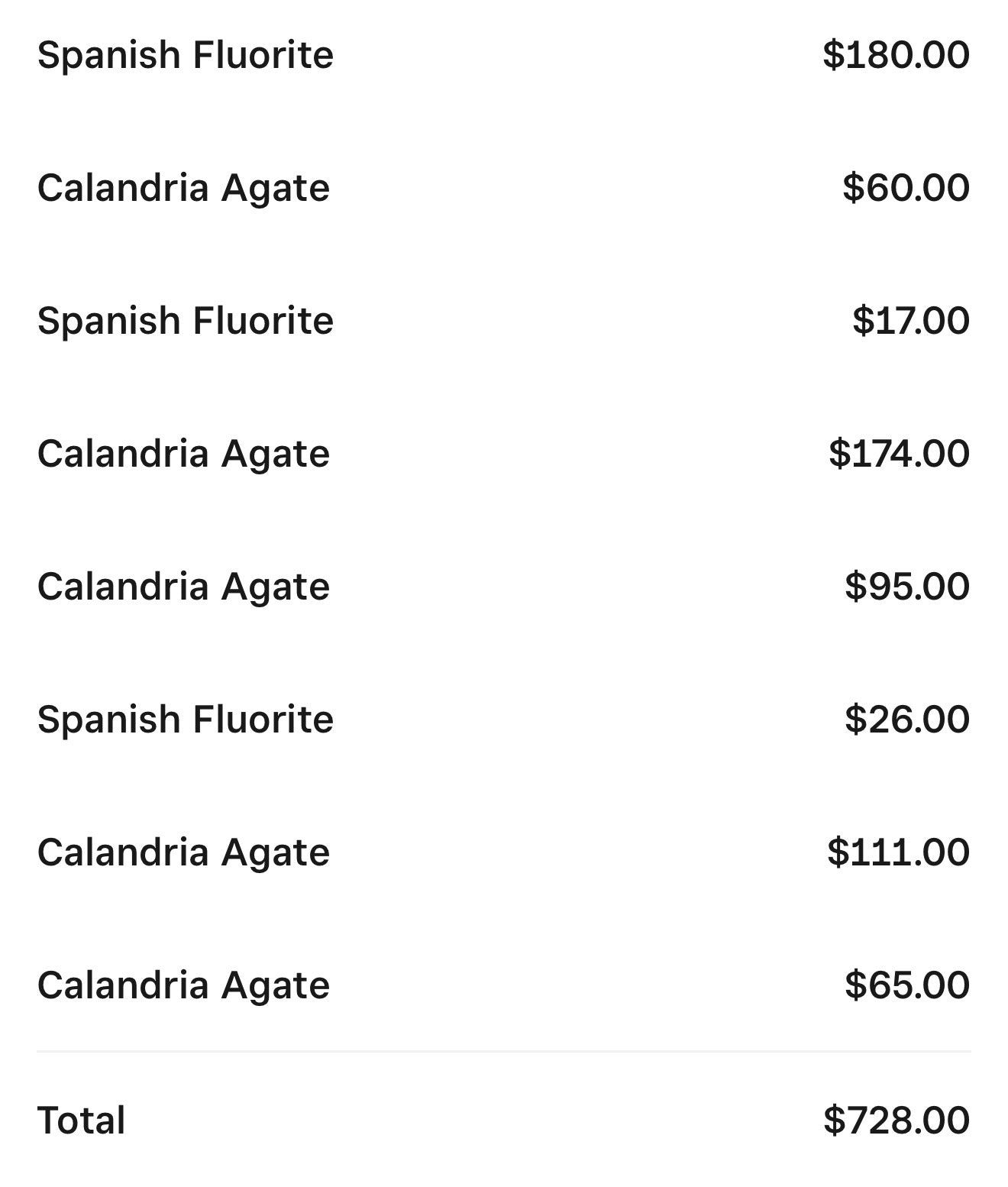Viewport: 1008px width, 1187px height.
Task: Click the $111.00 price amount
Action: pyautogui.click(x=898, y=852)
